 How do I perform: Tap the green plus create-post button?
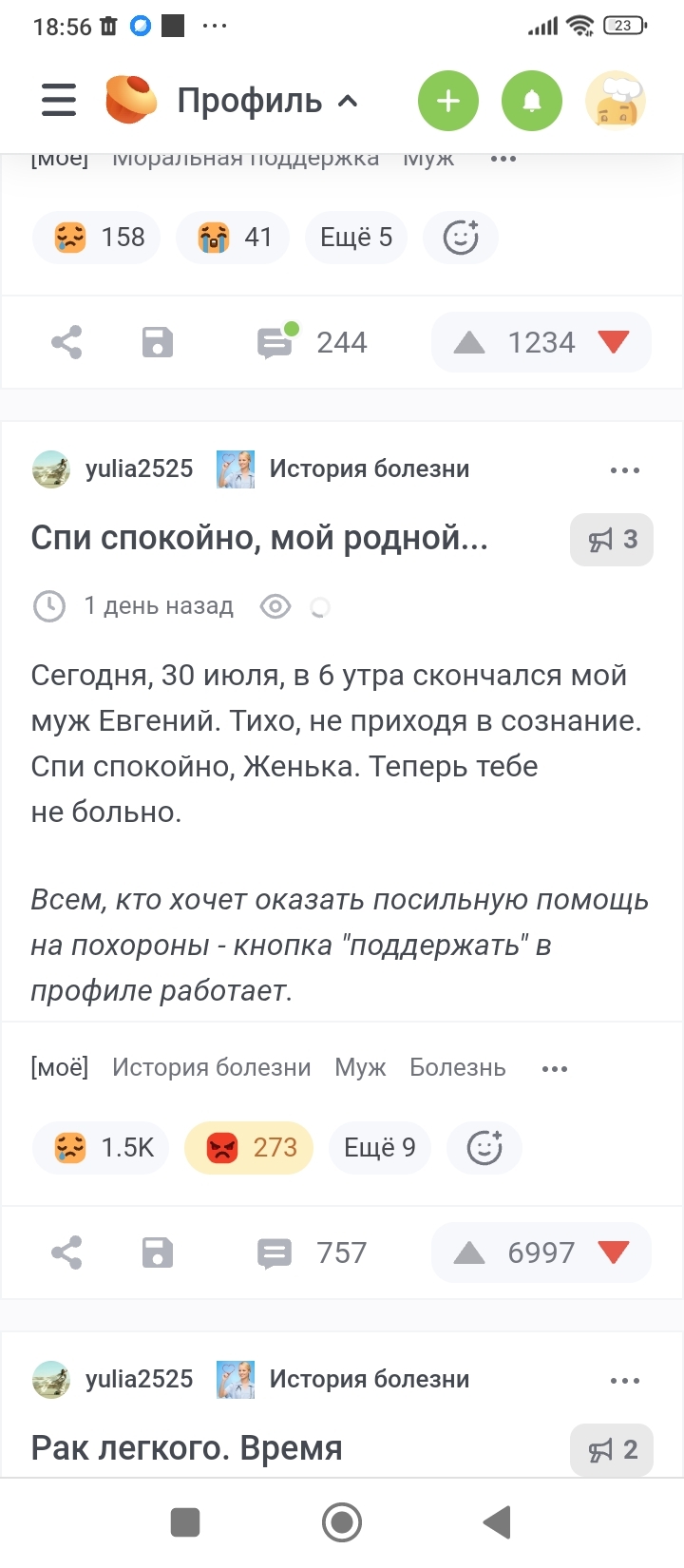coord(448,101)
